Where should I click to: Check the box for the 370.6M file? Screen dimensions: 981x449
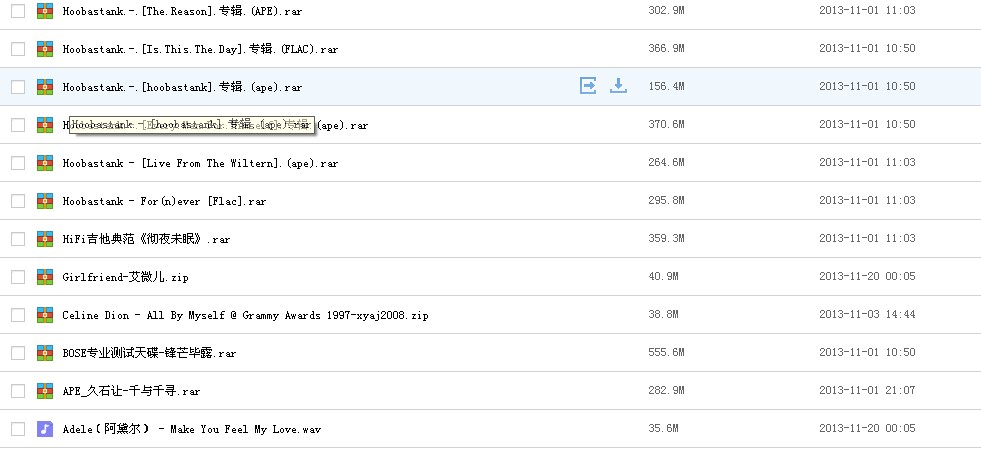[x=18, y=125]
